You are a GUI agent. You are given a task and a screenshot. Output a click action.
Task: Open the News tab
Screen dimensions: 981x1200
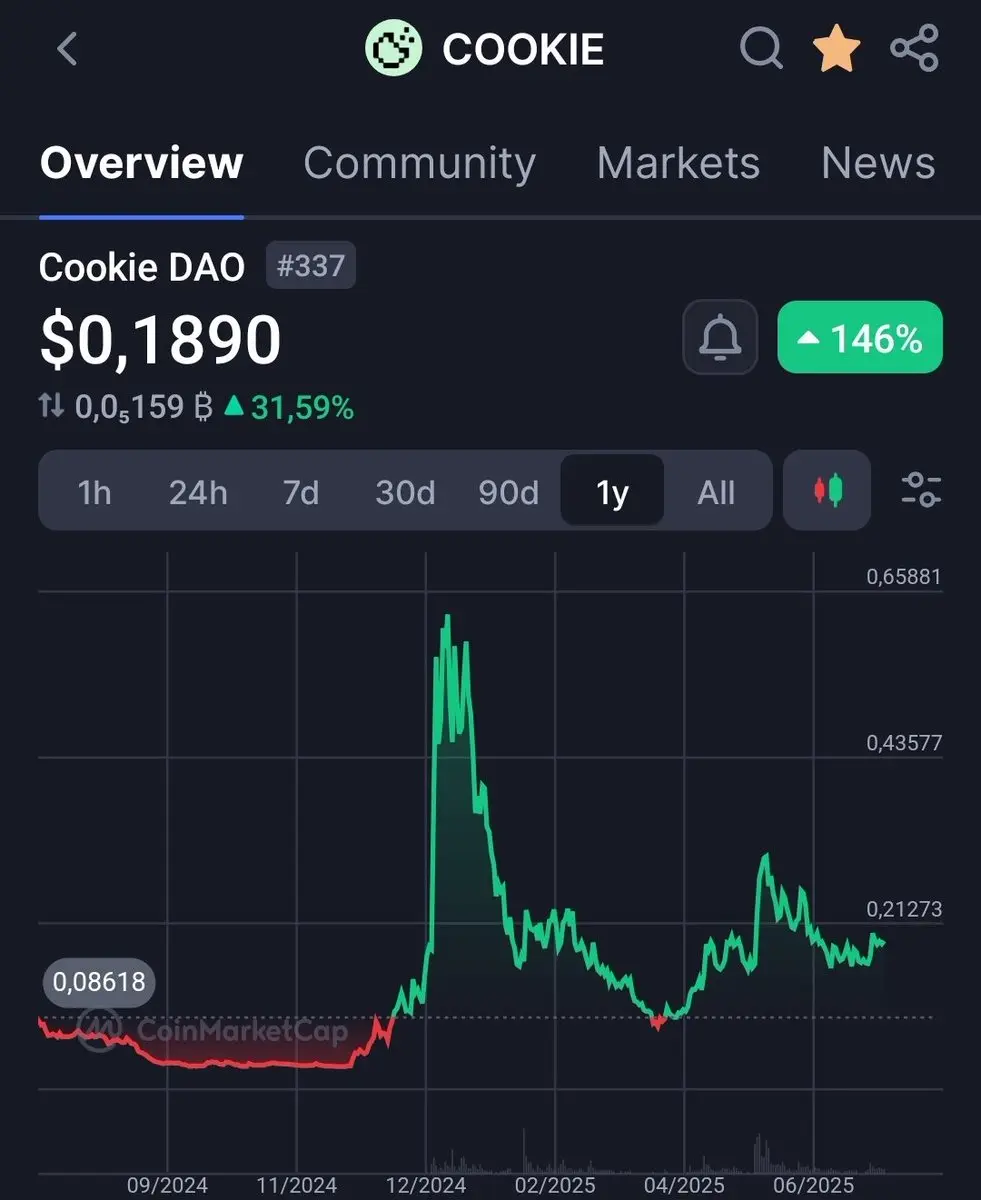(x=878, y=163)
